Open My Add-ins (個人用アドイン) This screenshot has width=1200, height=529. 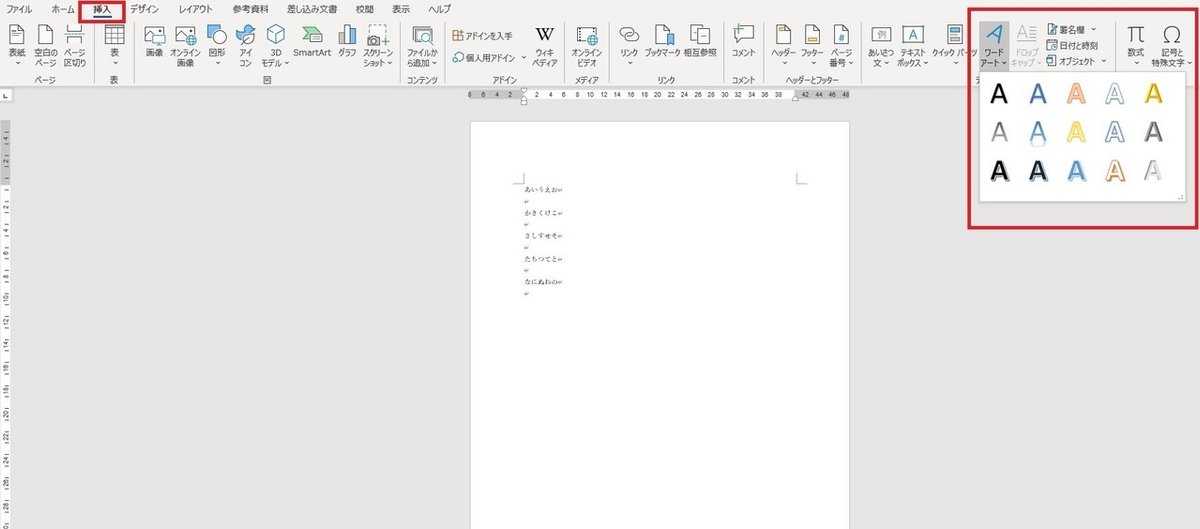click(x=485, y=57)
